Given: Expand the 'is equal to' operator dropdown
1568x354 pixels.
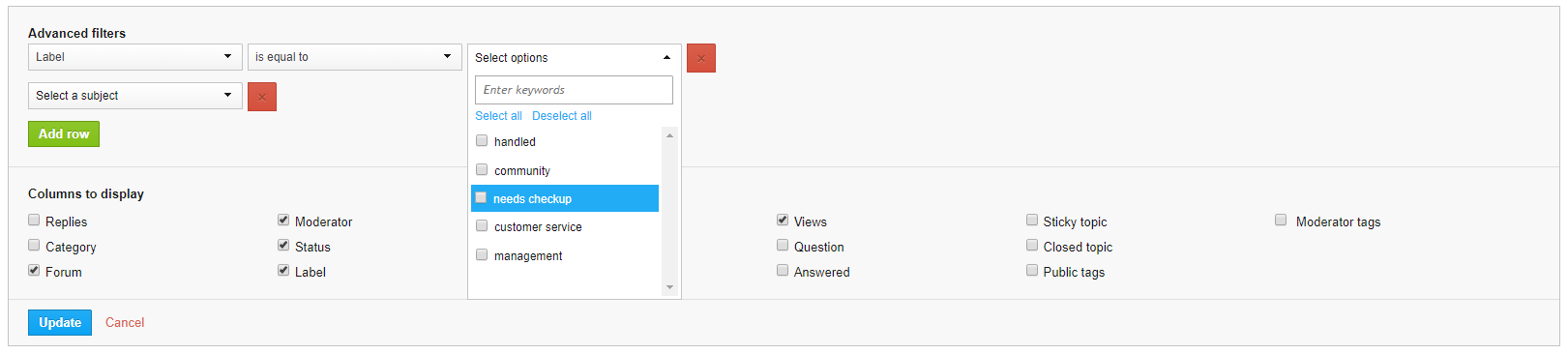Looking at the screenshot, I should 355,57.
